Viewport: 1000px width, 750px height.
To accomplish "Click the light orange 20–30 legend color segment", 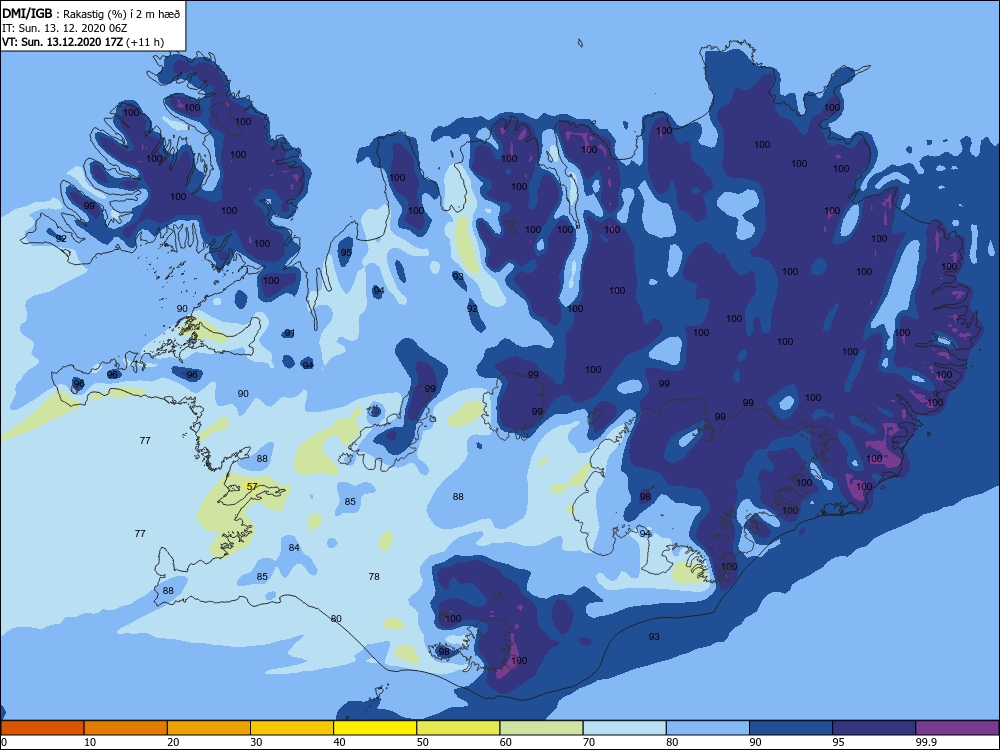I will tap(209, 728).
